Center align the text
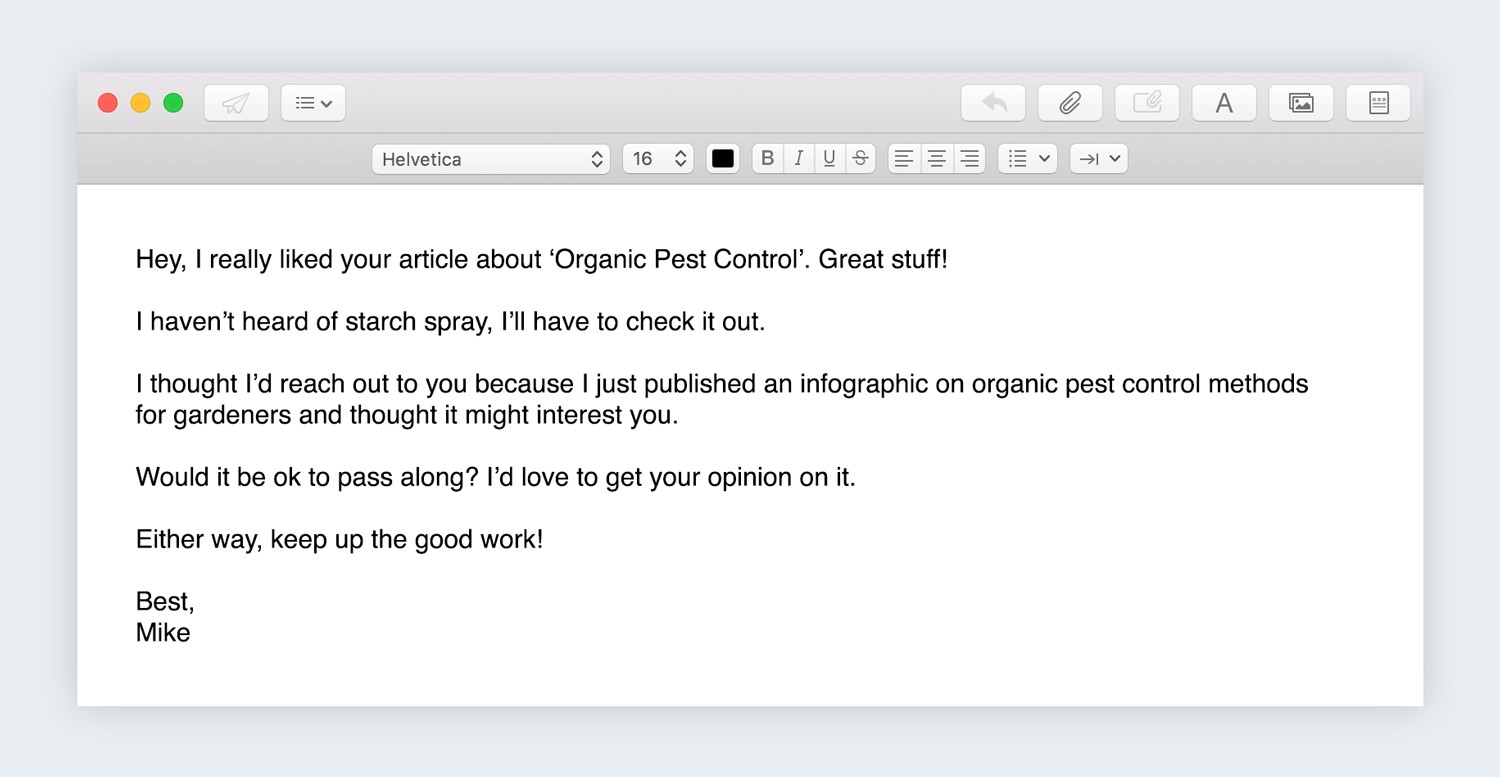 pyautogui.click(x=936, y=158)
